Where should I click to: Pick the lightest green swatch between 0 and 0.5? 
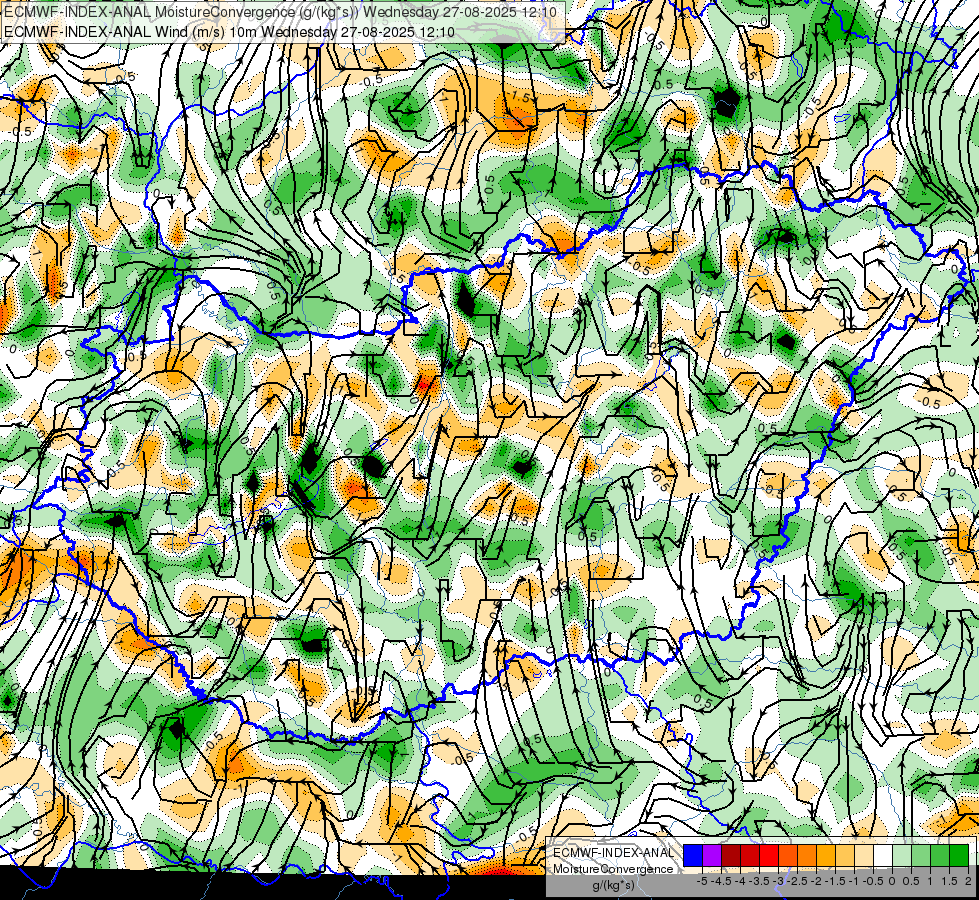[902, 856]
